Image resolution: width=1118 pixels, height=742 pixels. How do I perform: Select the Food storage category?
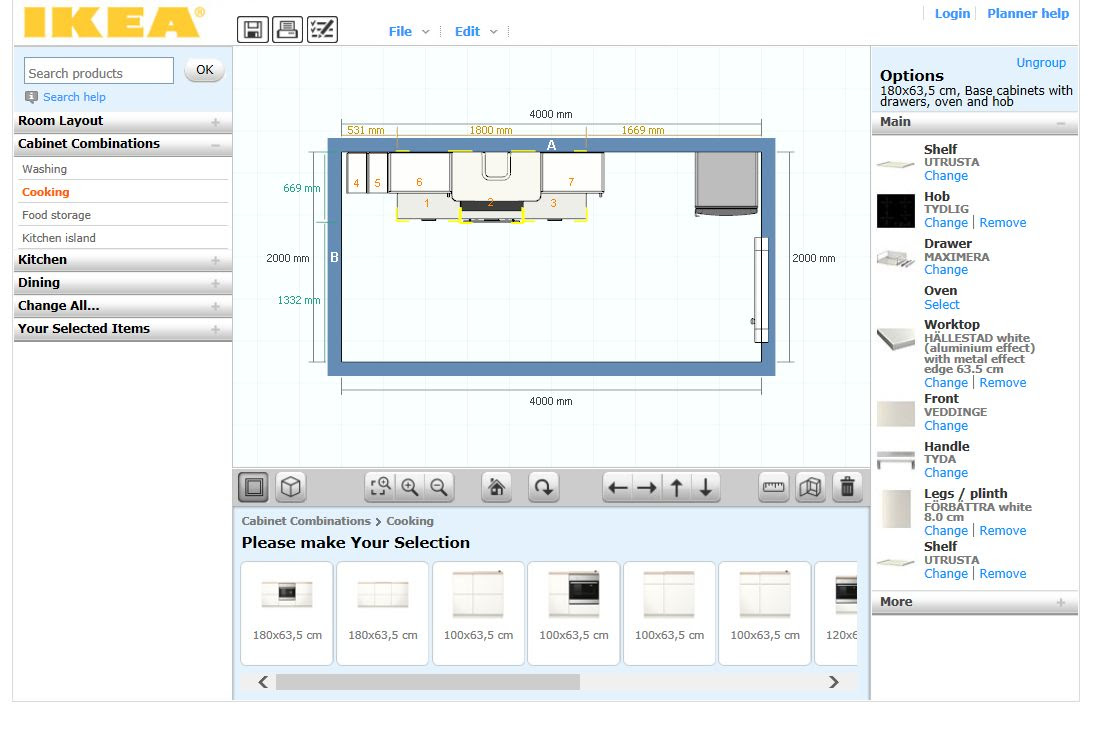click(x=56, y=215)
